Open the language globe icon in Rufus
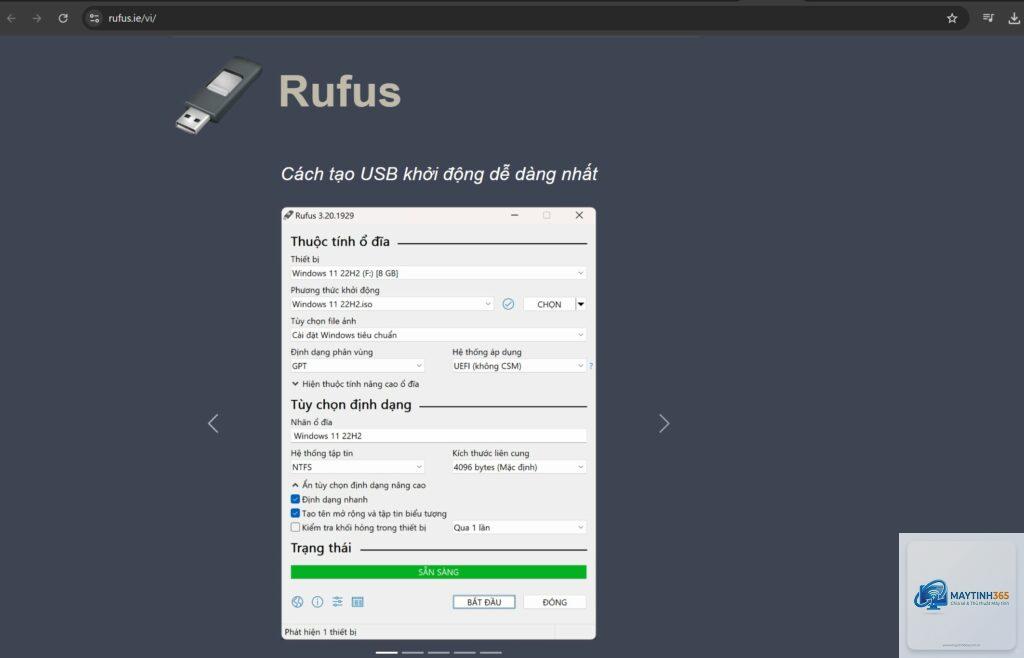 297,602
